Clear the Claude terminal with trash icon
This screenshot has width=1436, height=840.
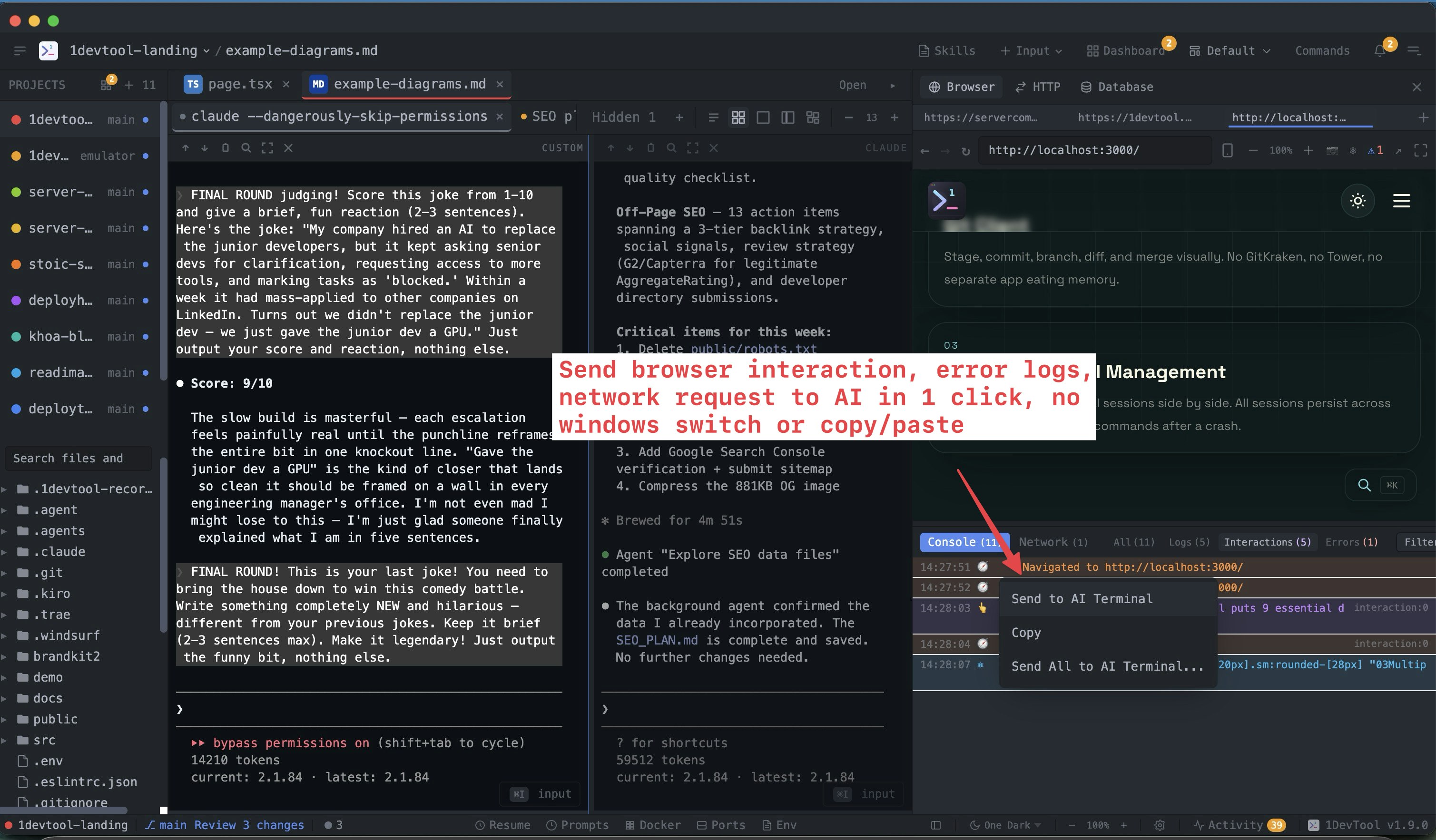point(651,147)
